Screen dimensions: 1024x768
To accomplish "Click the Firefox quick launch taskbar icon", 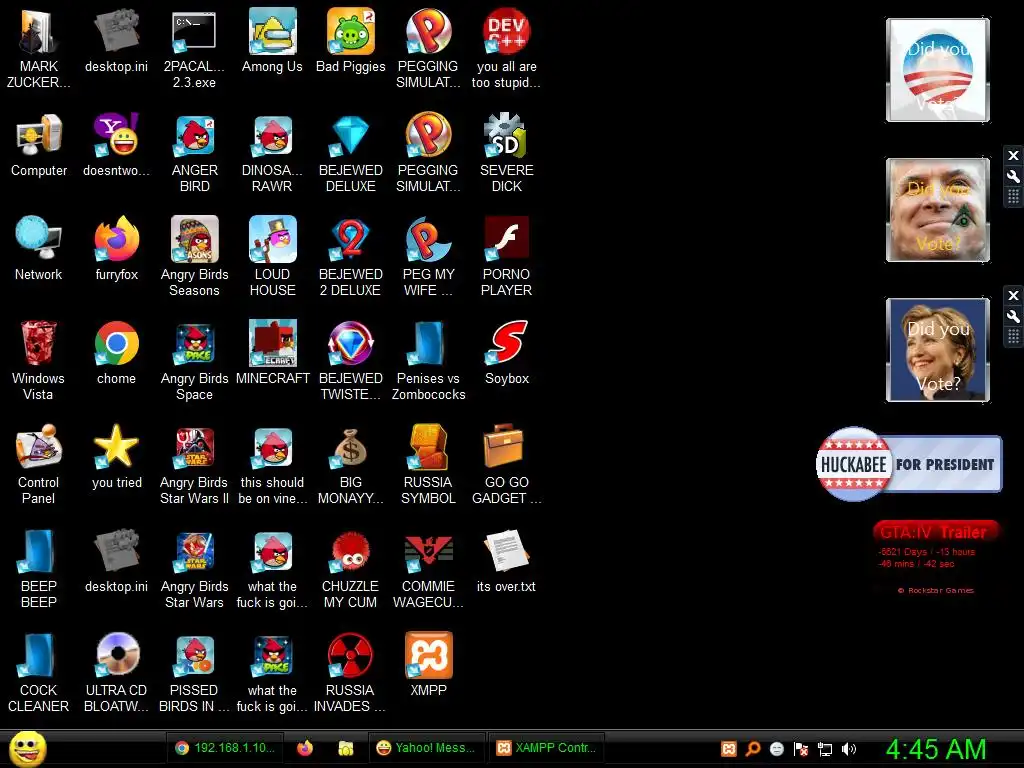I will 305,748.
